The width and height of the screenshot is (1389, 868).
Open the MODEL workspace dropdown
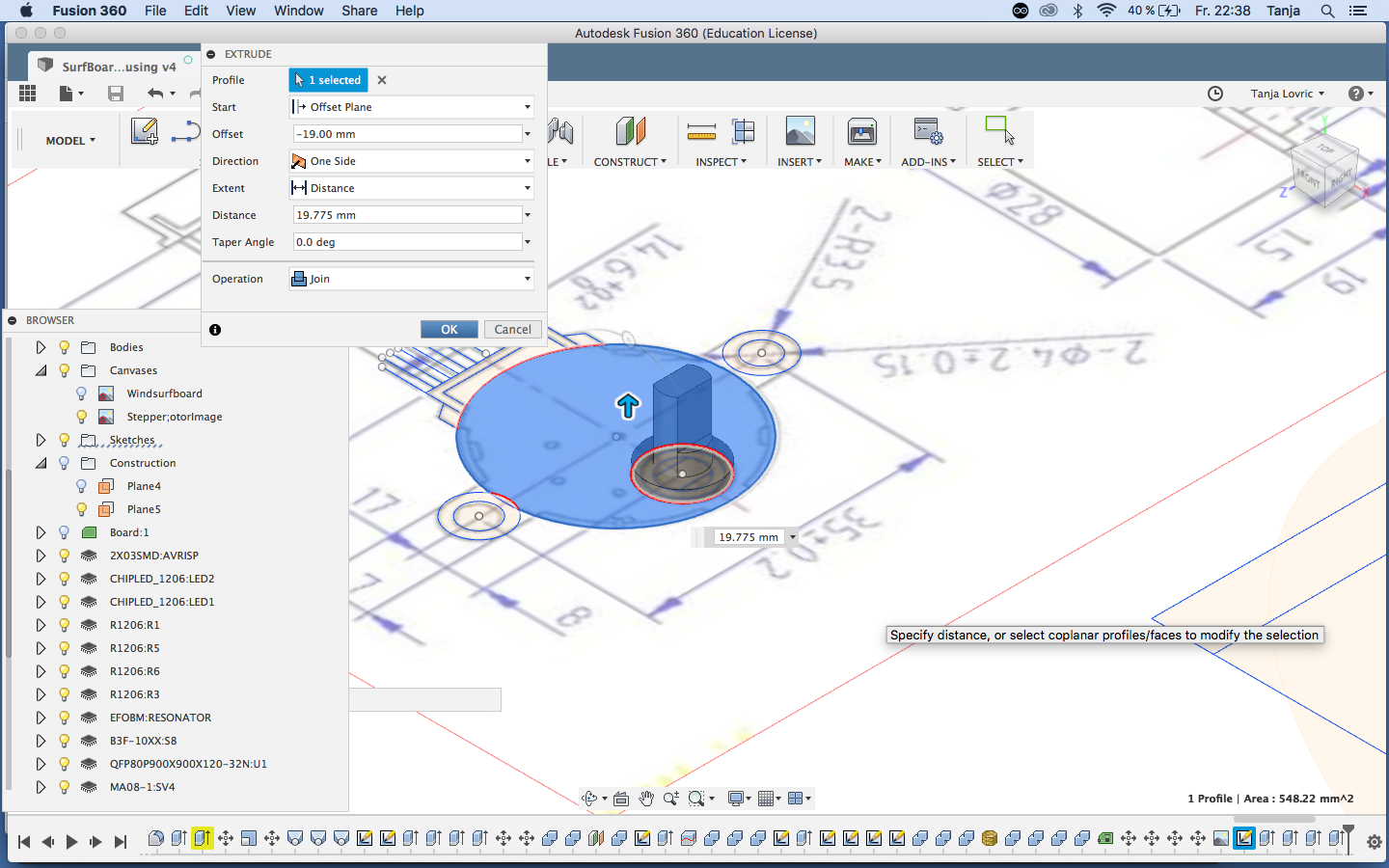pos(70,141)
